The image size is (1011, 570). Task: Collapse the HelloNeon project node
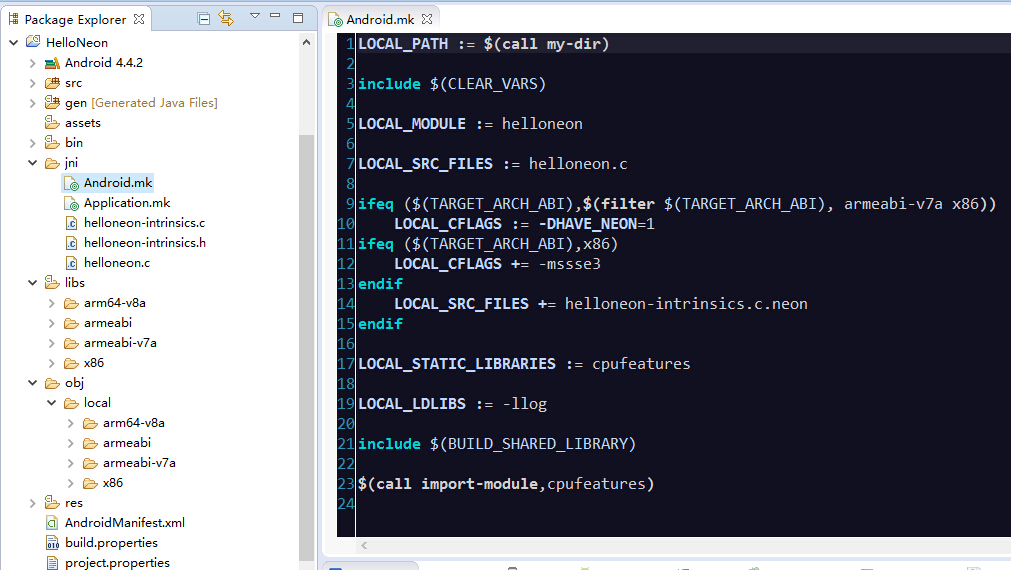(x=14, y=43)
